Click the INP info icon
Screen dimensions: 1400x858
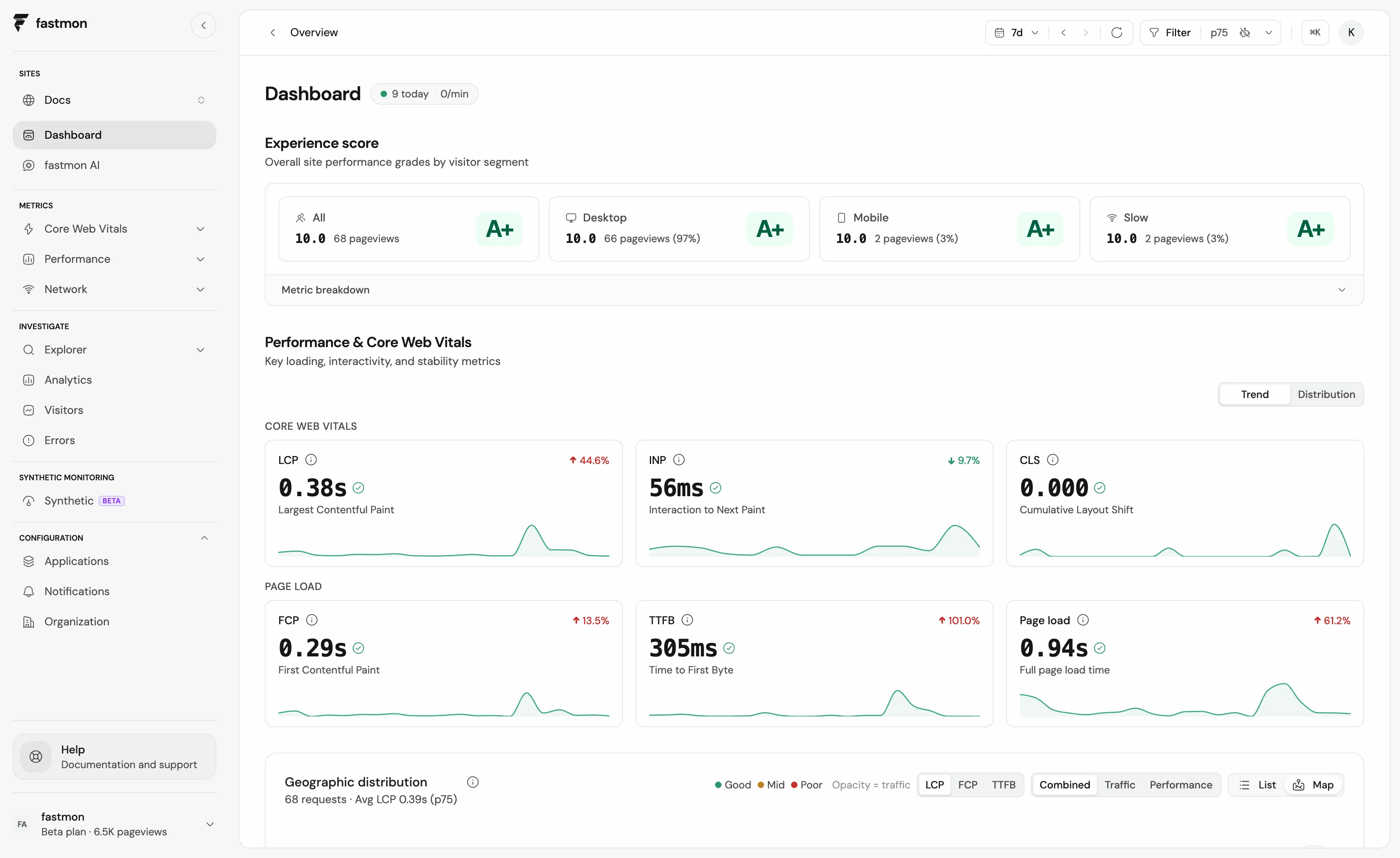click(x=679, y=459)
